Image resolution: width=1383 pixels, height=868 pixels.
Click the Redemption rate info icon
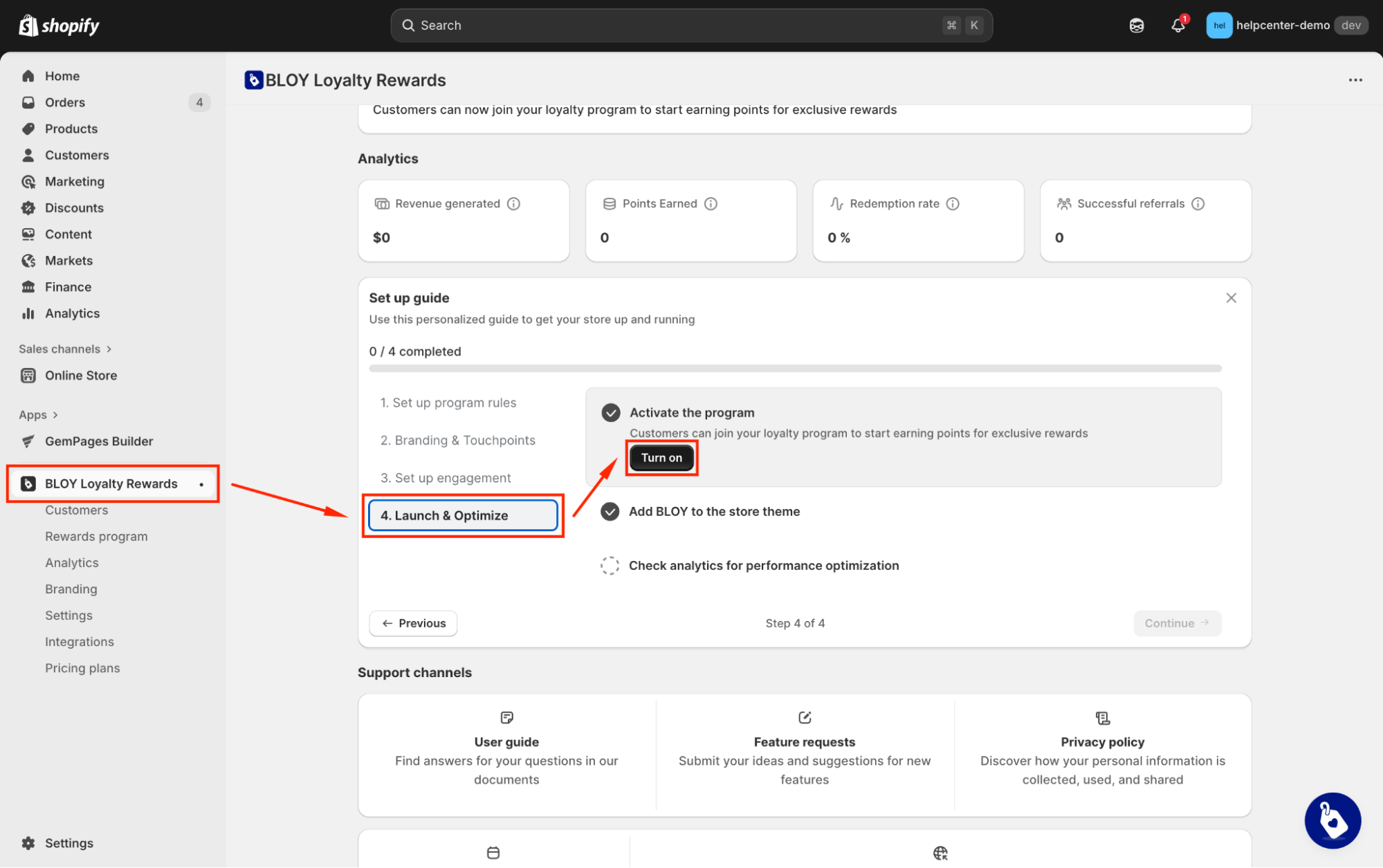click(953, 203)
